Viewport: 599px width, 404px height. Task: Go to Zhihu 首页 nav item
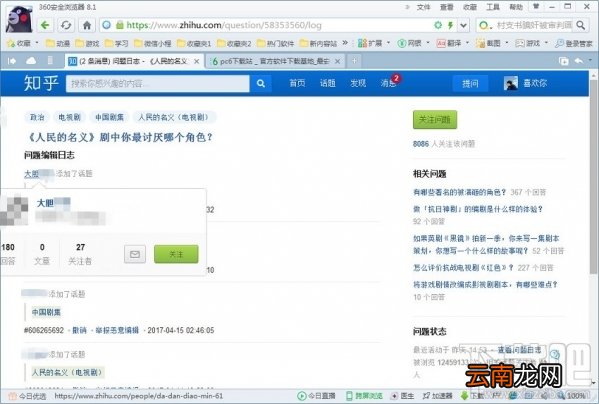pyautogui.click(x=297, y=83)
